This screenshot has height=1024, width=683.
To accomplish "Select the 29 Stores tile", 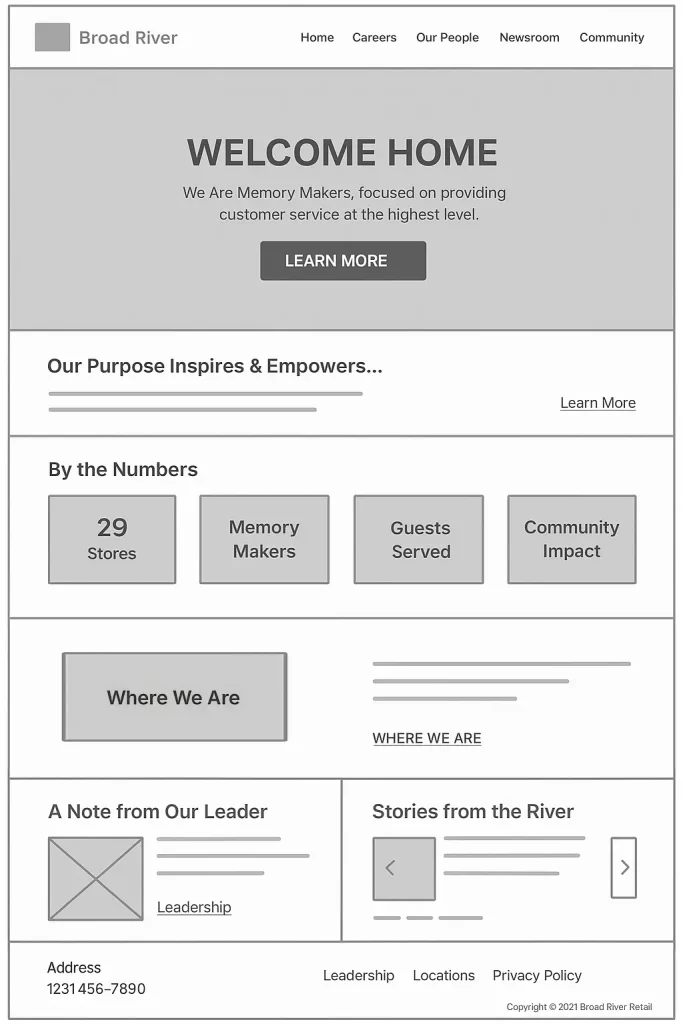I will coord(112,539).
